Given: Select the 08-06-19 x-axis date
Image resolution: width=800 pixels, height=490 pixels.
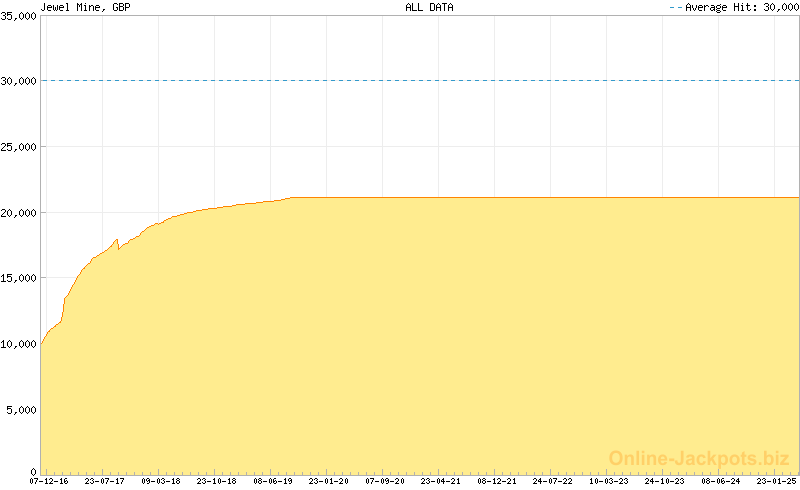Looking at the screenshot, I should tap(273, 481).
